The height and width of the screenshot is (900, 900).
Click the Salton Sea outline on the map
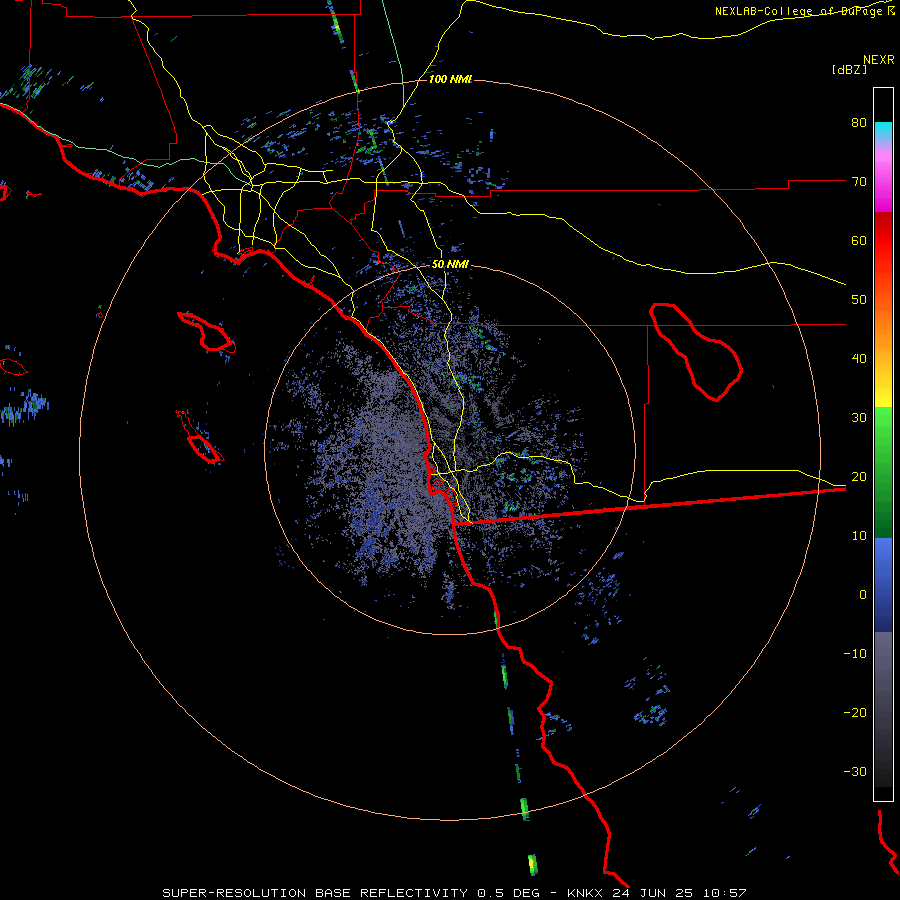[696, 351]
